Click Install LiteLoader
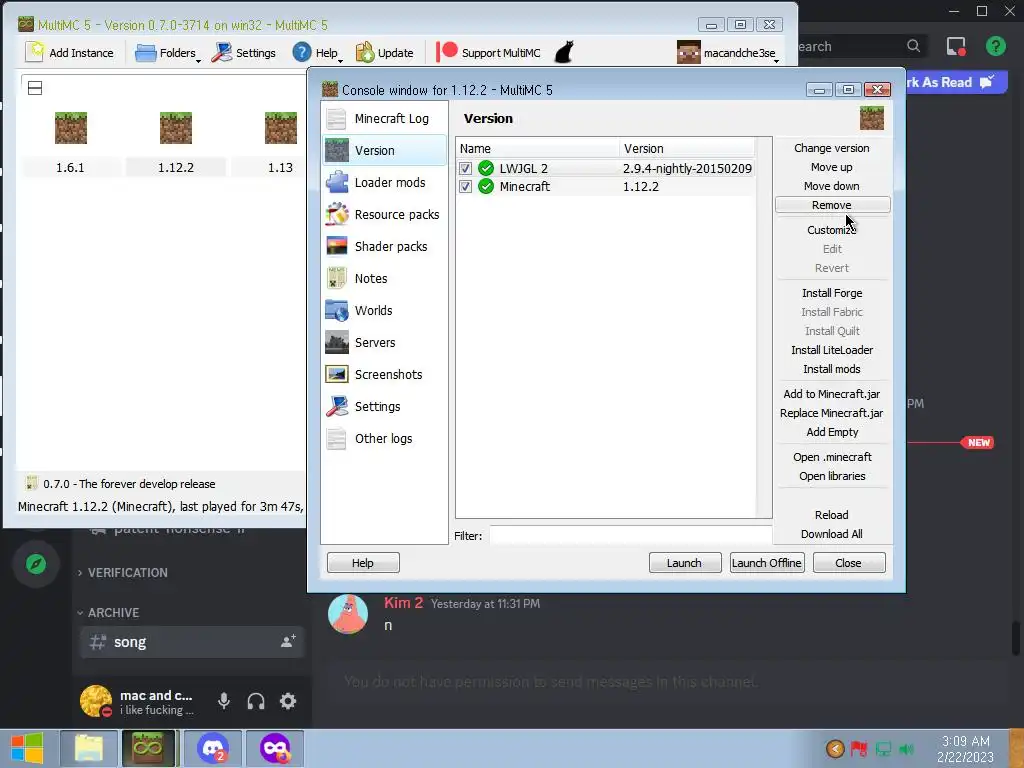 click(832, 350)
